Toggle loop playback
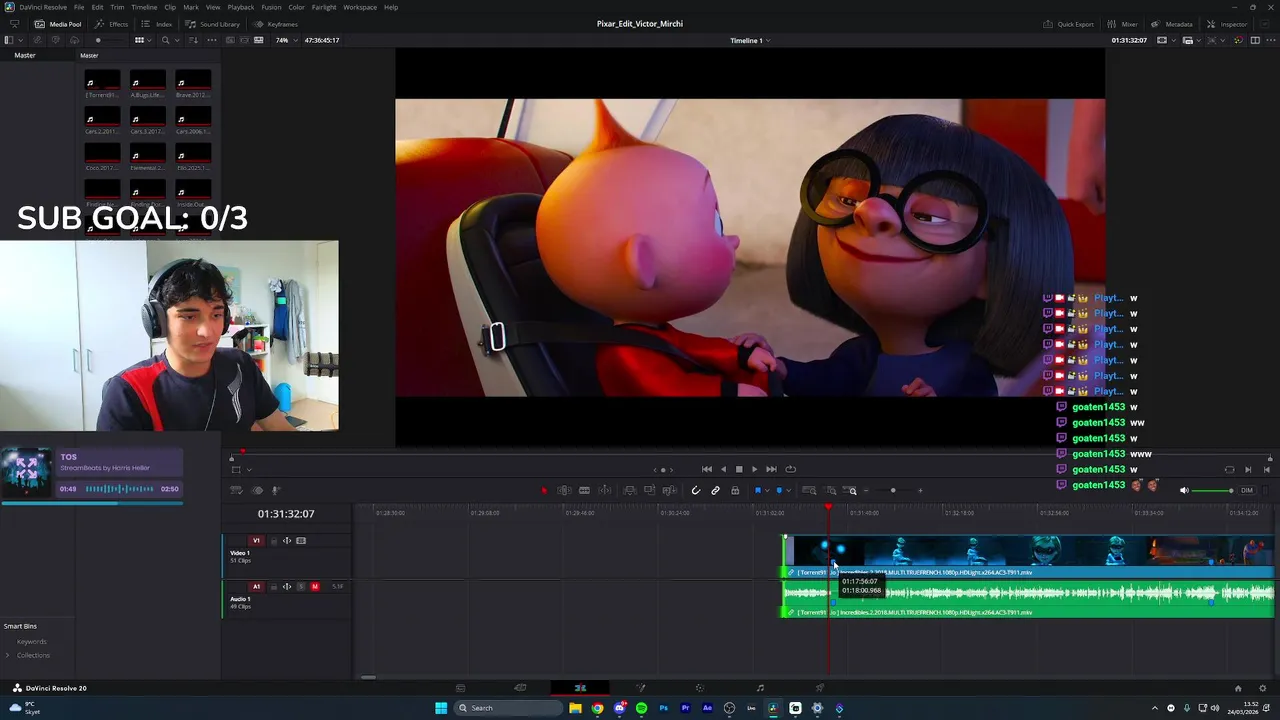 coord(791,469)
